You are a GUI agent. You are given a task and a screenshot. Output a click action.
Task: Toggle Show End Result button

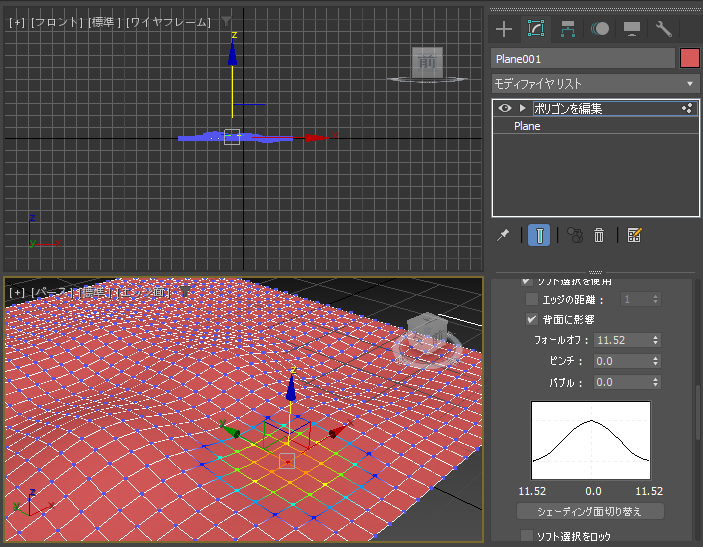[539, 235]
